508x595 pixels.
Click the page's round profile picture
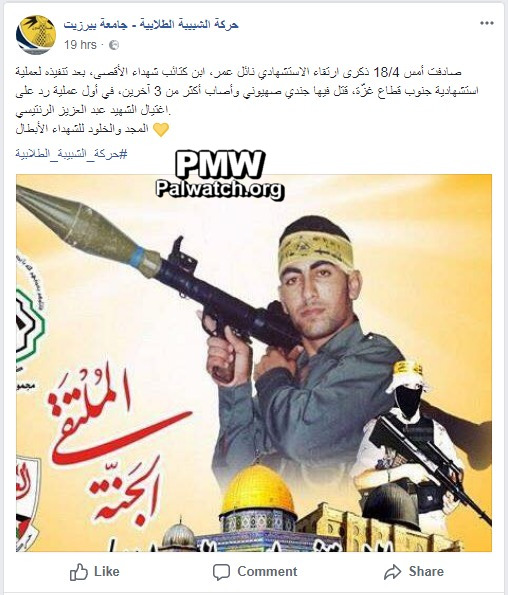pos(36,35)
